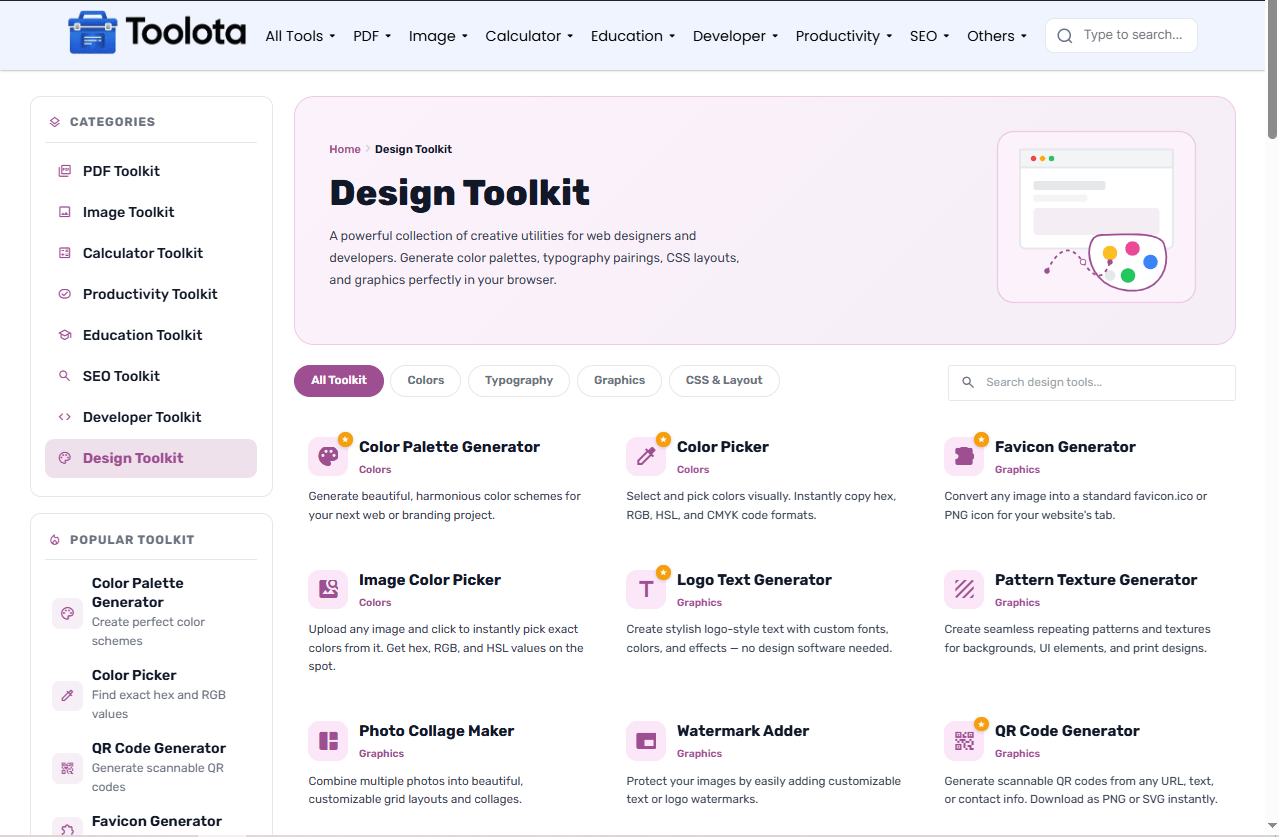Open the Calculator navigation dropdown
1279x837 pixels.
[x=529, y=36]
